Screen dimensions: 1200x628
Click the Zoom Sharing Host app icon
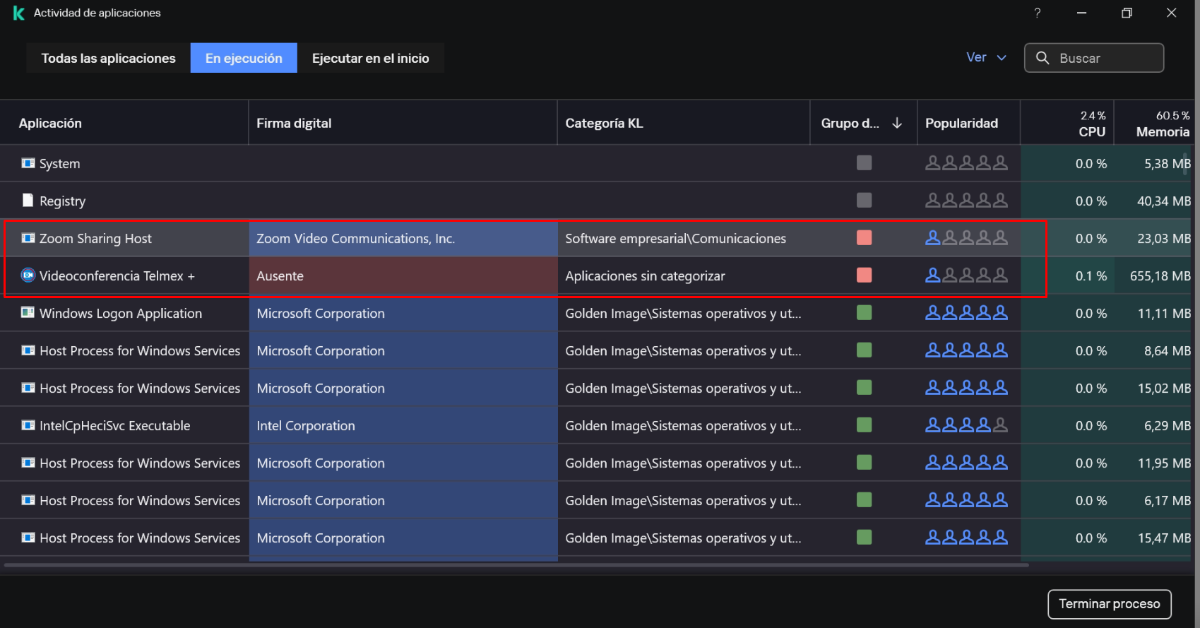pyautogui.click(x=28, y=238)
